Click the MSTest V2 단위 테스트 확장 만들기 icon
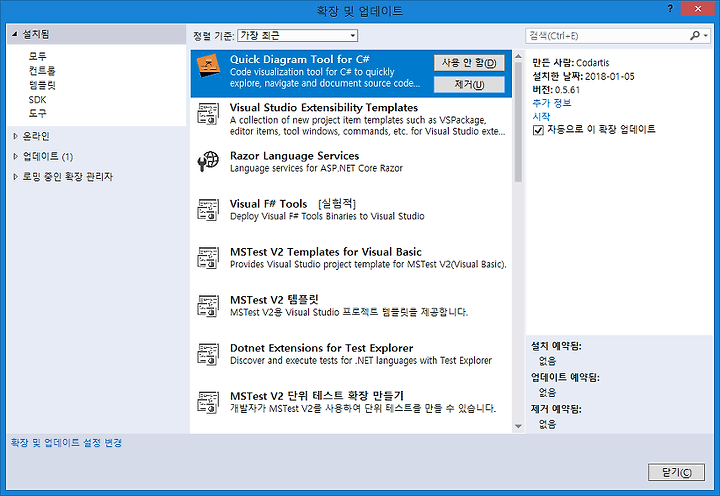The image size is (720, 496). [x=208, y=402]
